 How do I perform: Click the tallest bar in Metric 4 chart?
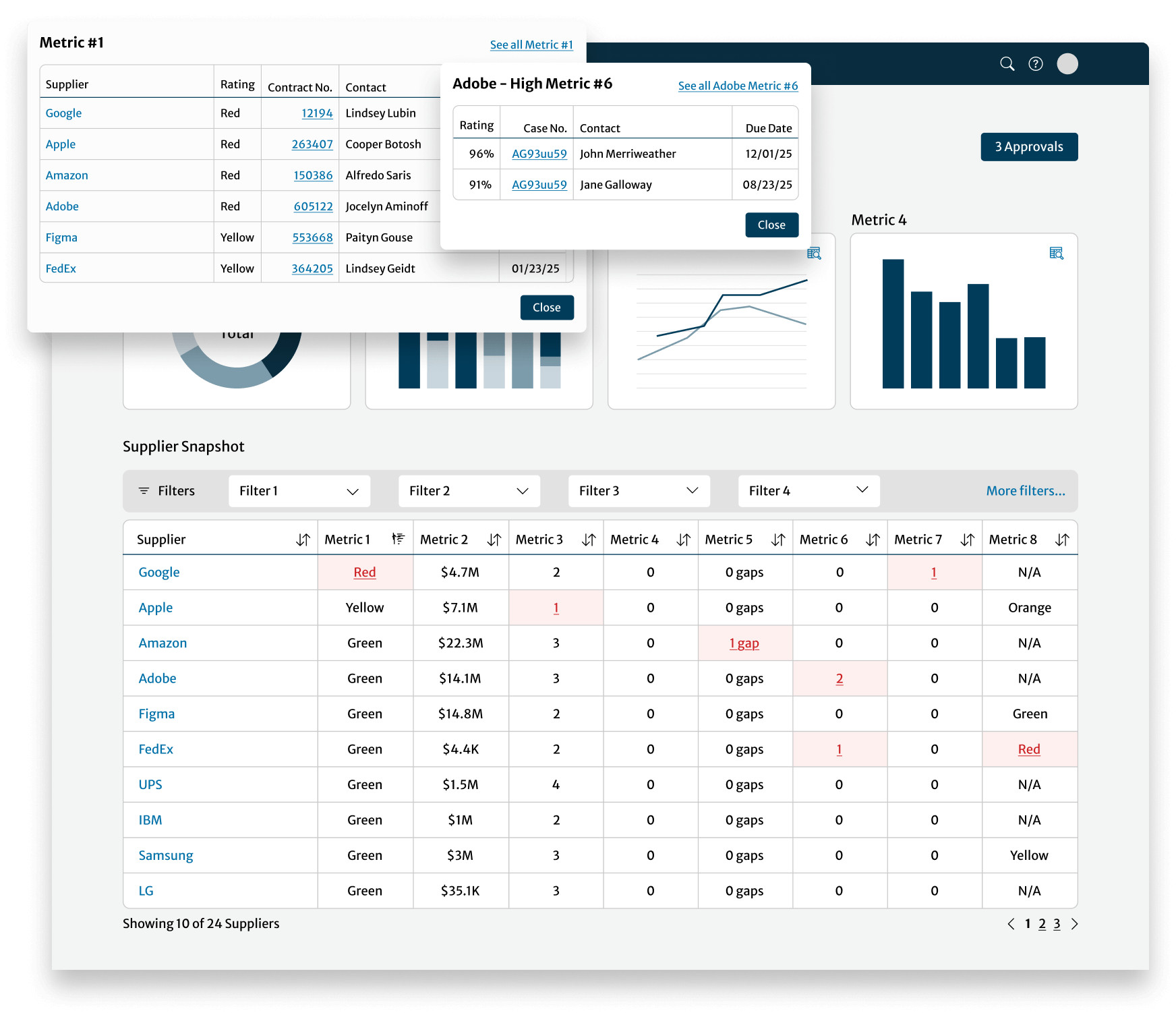[x=893, y=324]
